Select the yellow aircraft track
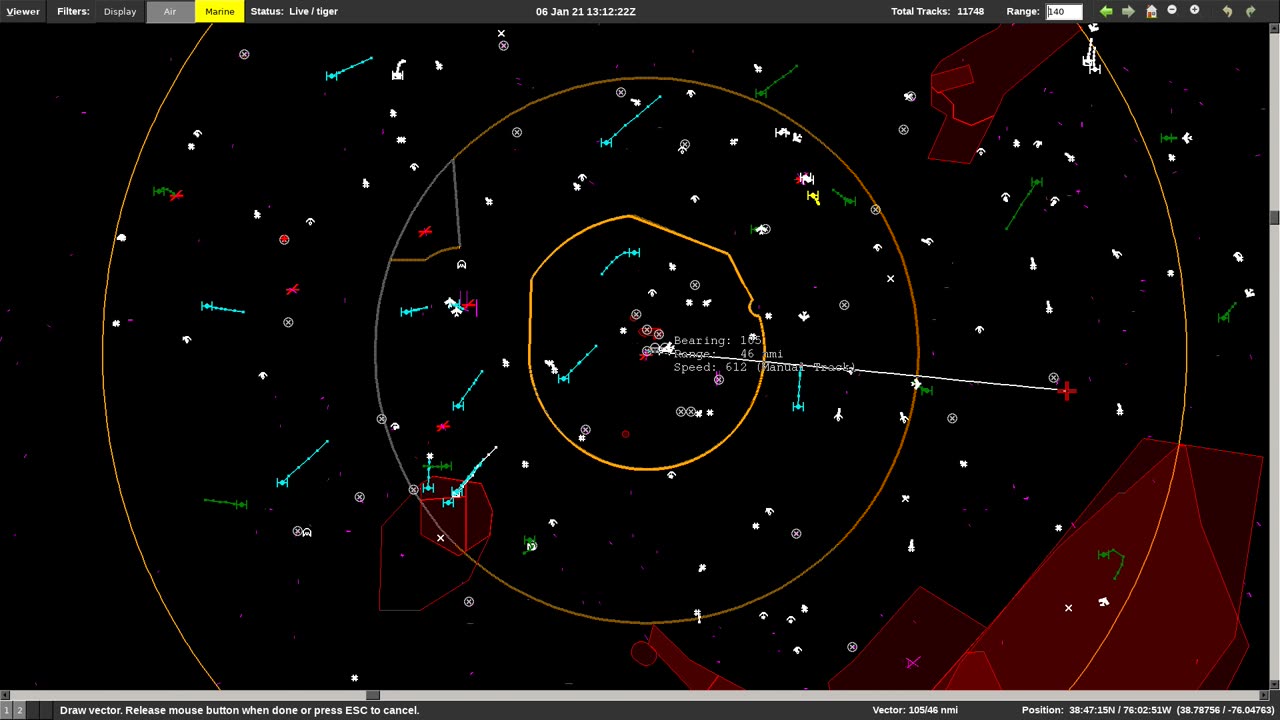The height and width of the screenshot is (720, 1280). pyautogui.click(x=813, y=198)
